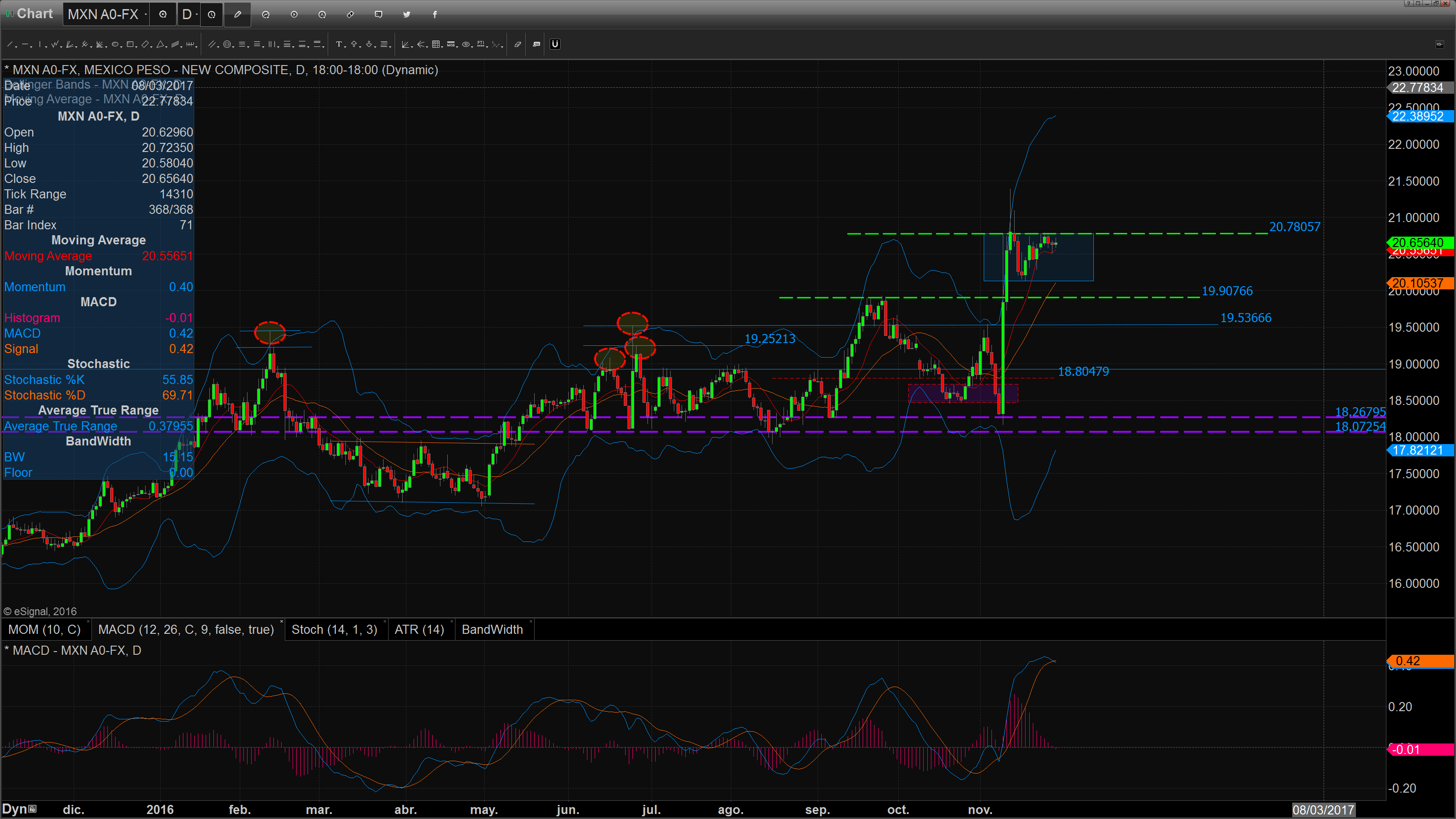Image resolution: width=1456 pixels, height=819 pixels.
Task: Click the bar replay play icon
Action: (294, 14)
